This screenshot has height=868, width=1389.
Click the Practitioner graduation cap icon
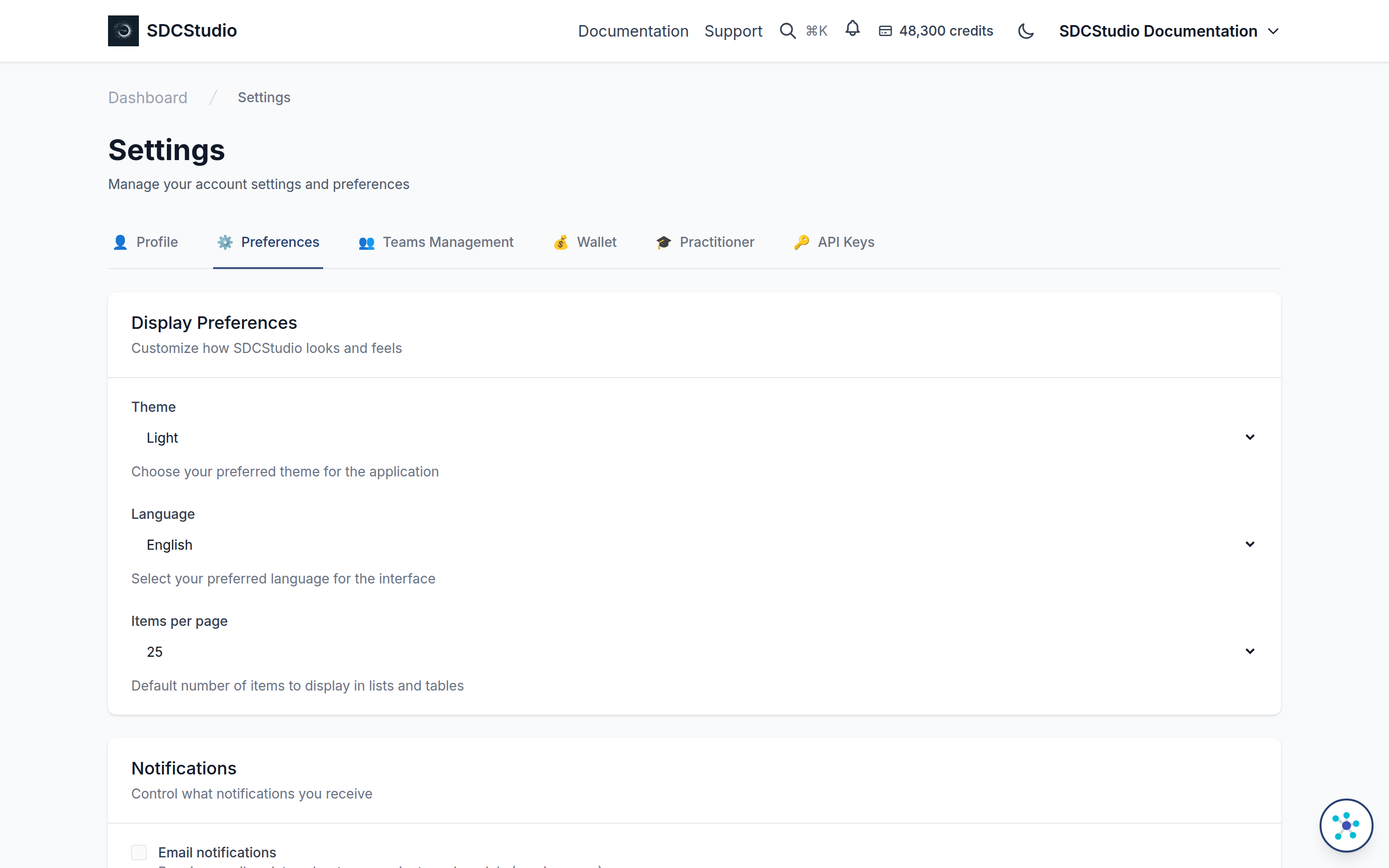click(664, 242)
